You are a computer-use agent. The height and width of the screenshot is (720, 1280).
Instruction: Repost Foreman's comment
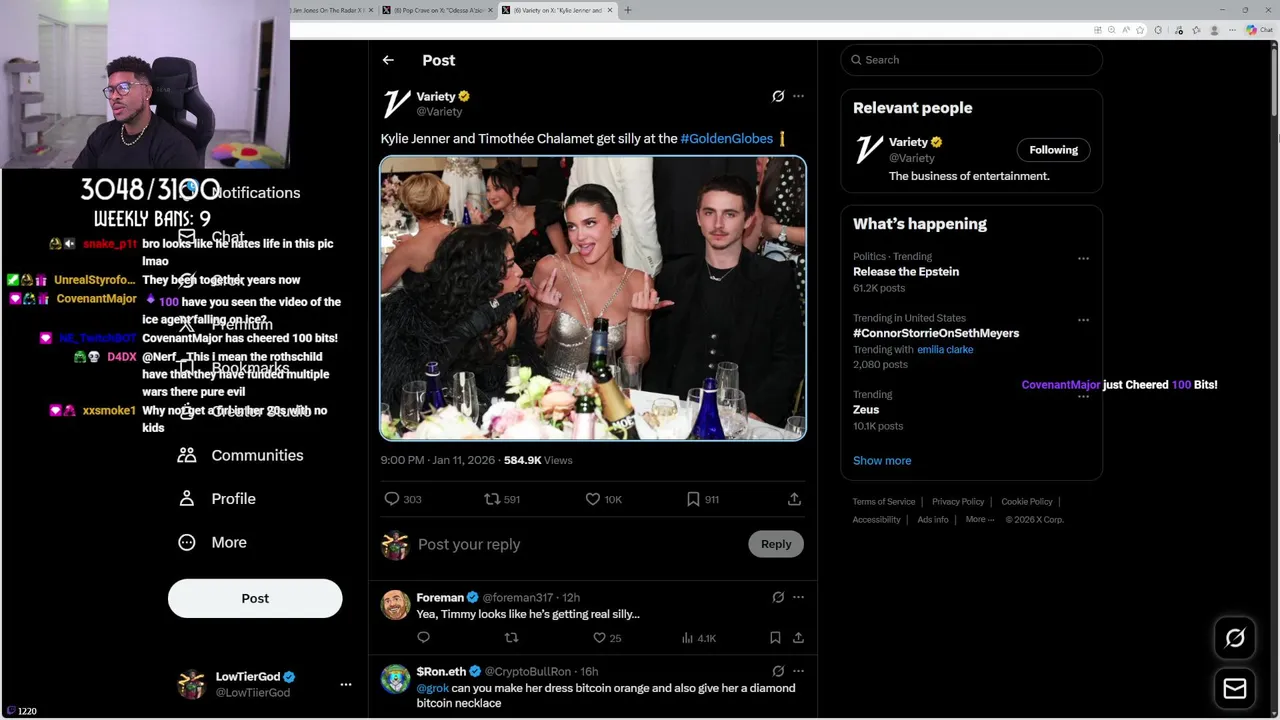pos(511,638)
